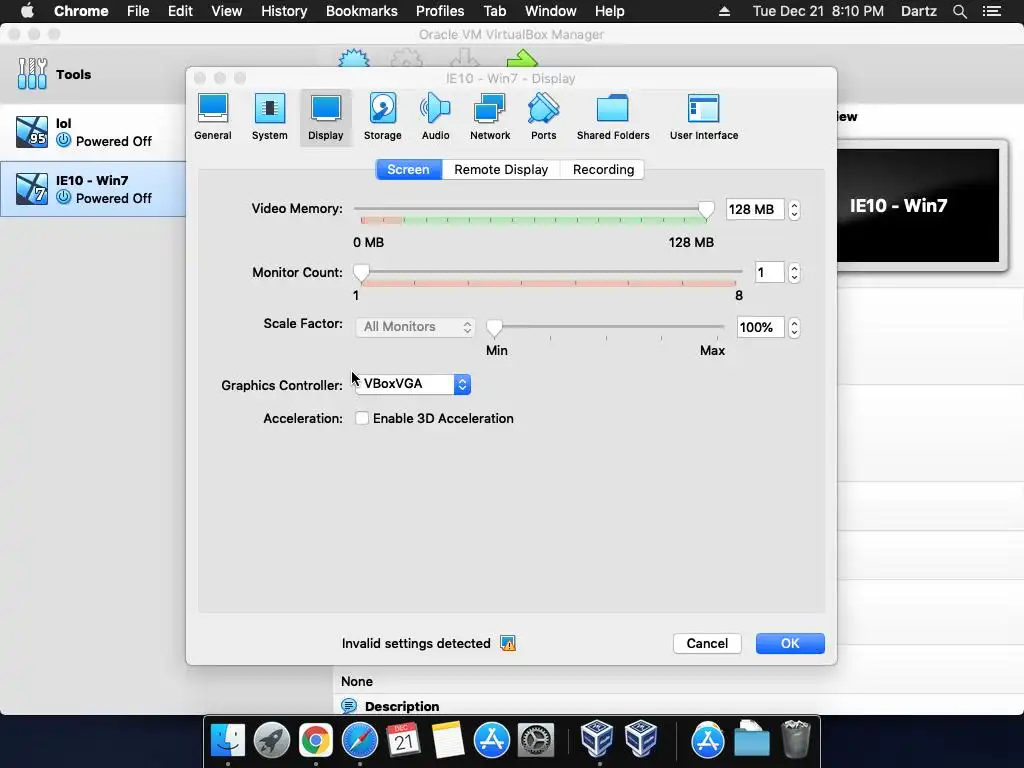Click the Video Memory 128 MB field

tap(755, 210)
